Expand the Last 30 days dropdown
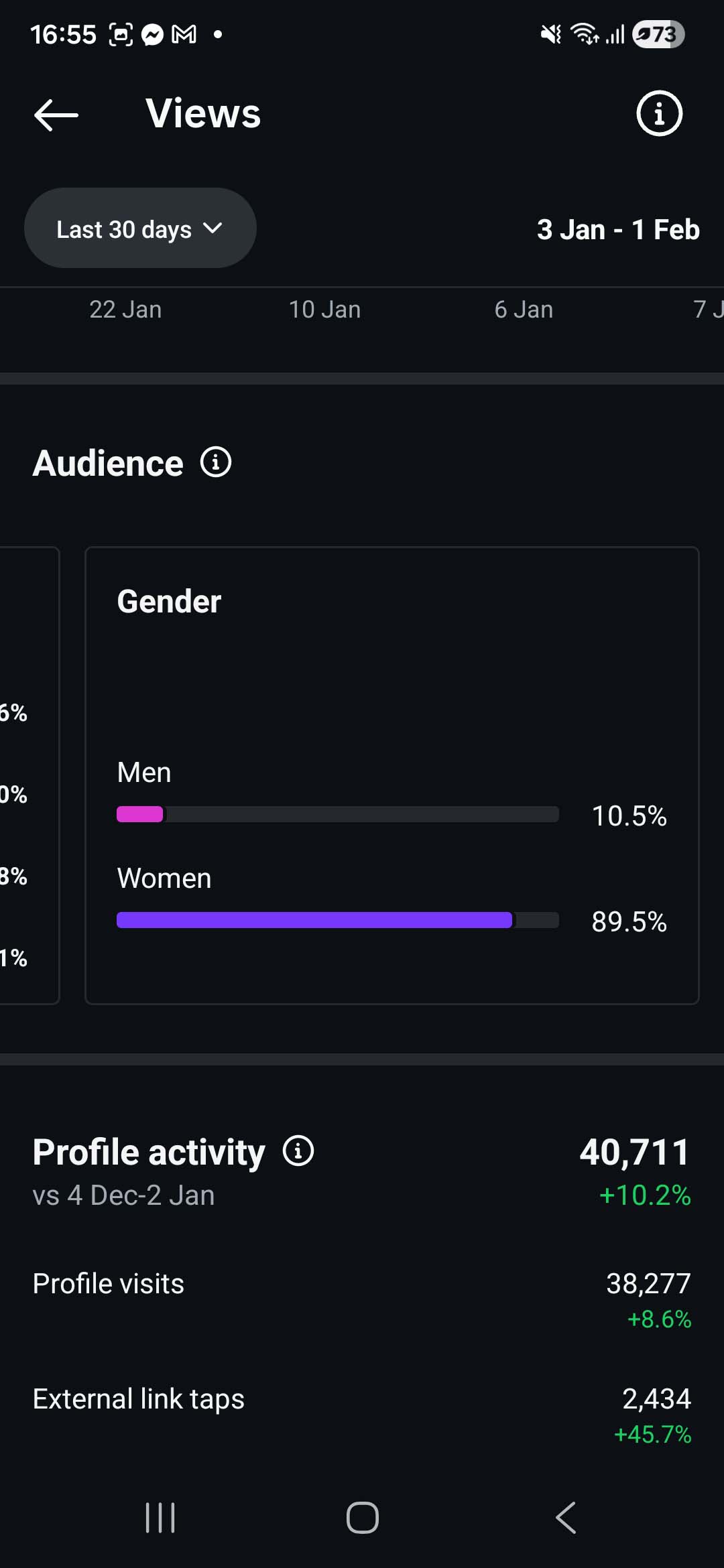Screen dimensions: 724x1568 (140, 228)
